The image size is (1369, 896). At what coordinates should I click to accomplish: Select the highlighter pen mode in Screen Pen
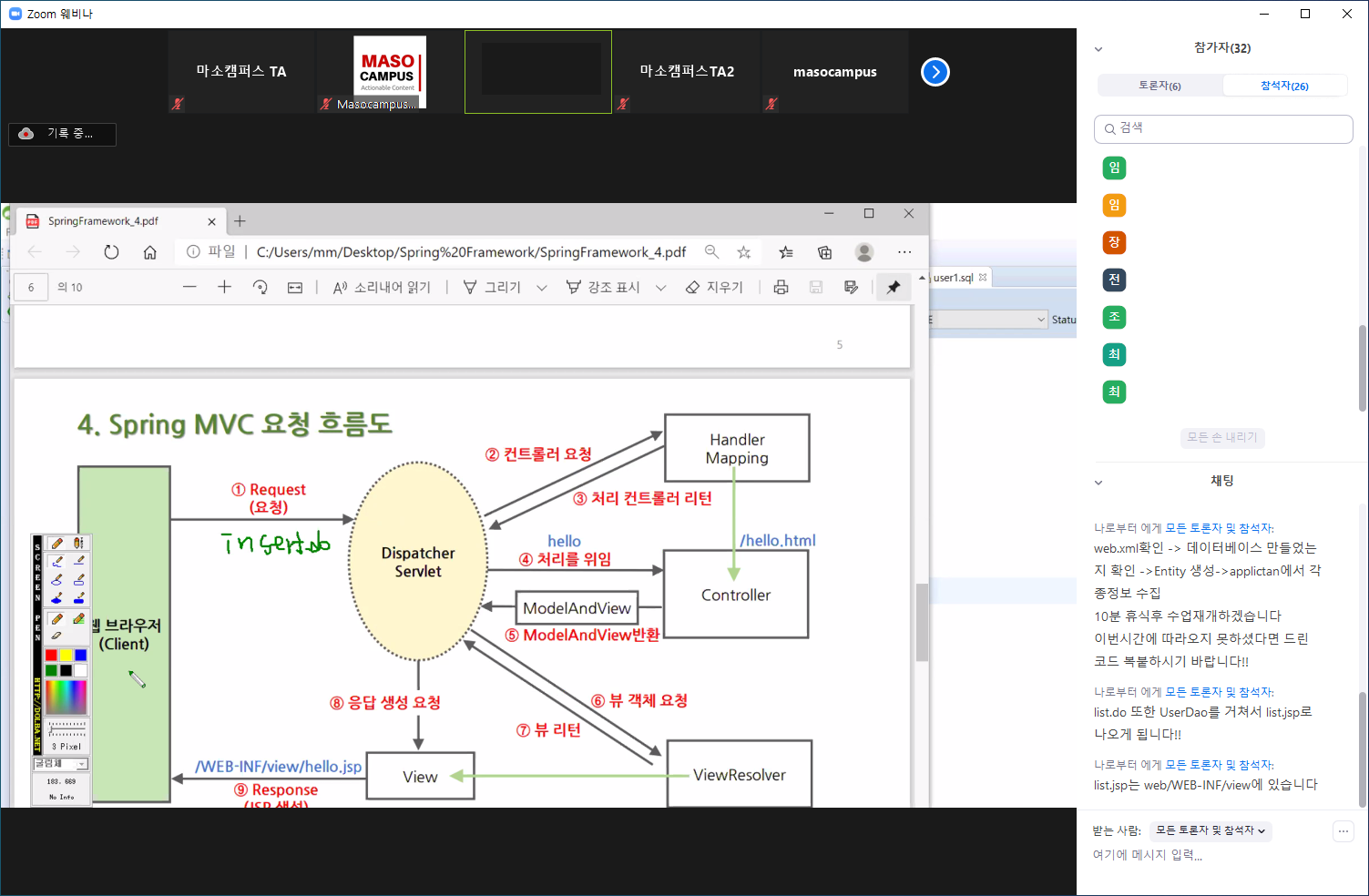coord(78,619)
